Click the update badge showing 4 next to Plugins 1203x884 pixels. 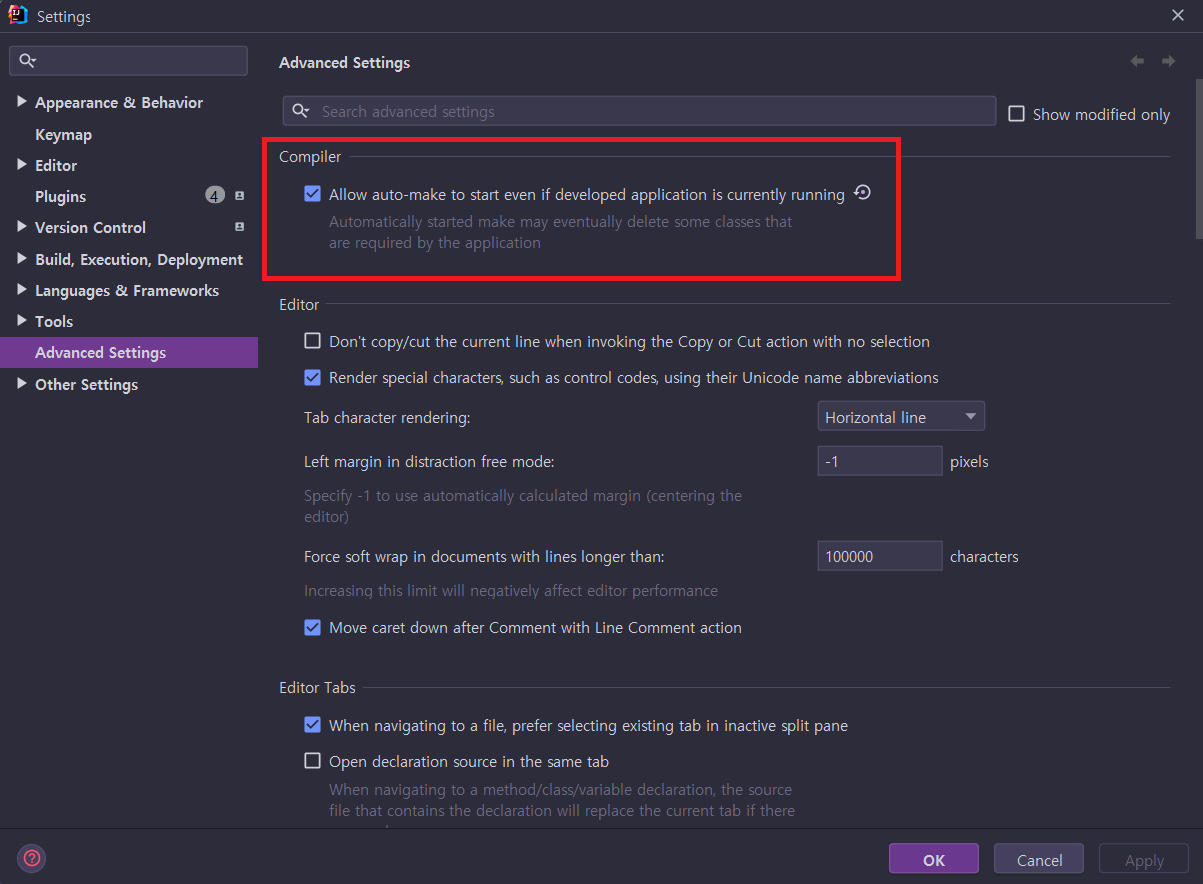[214, 195]
